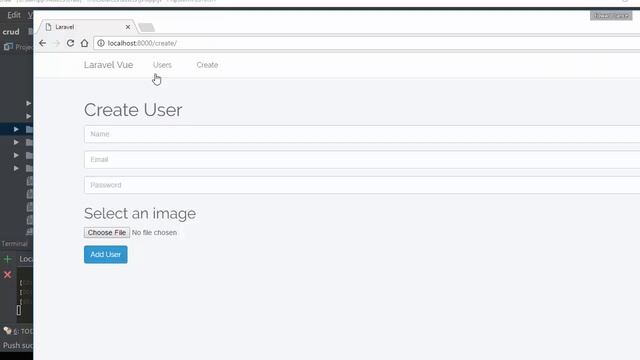Image resolution: width=640 pixels, height=360 pixels.
Task: Go back in browser history
Action: tap(43, 43)
